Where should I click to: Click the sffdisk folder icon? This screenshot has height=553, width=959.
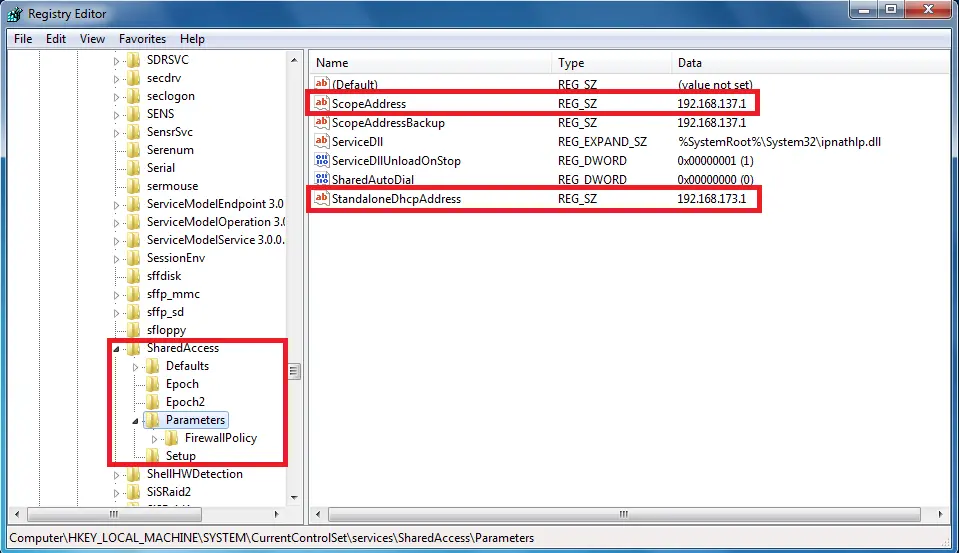(x=134, y=276)
